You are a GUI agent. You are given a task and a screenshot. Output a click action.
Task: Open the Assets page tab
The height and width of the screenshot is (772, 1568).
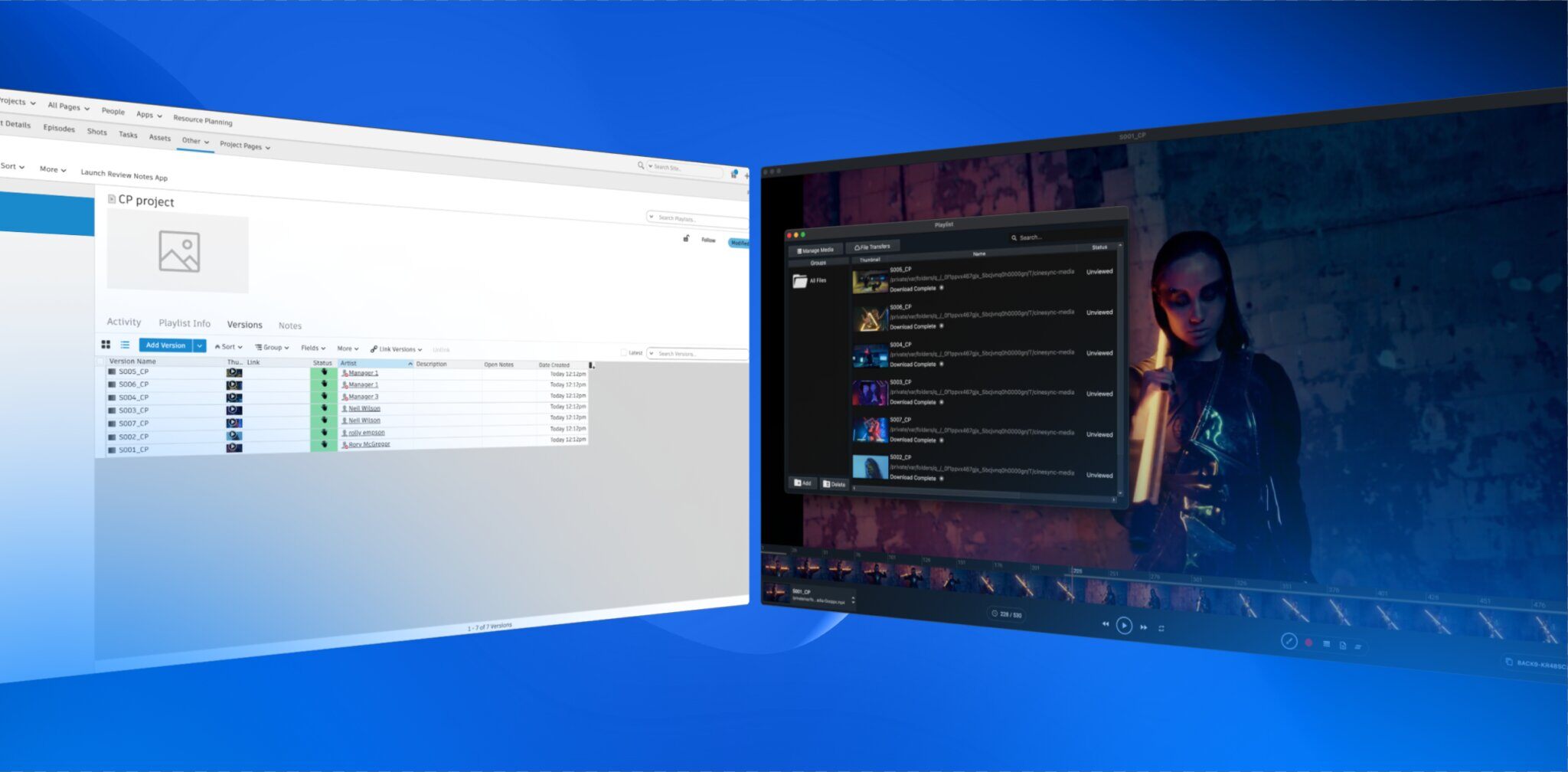click(x=159, y=138)
